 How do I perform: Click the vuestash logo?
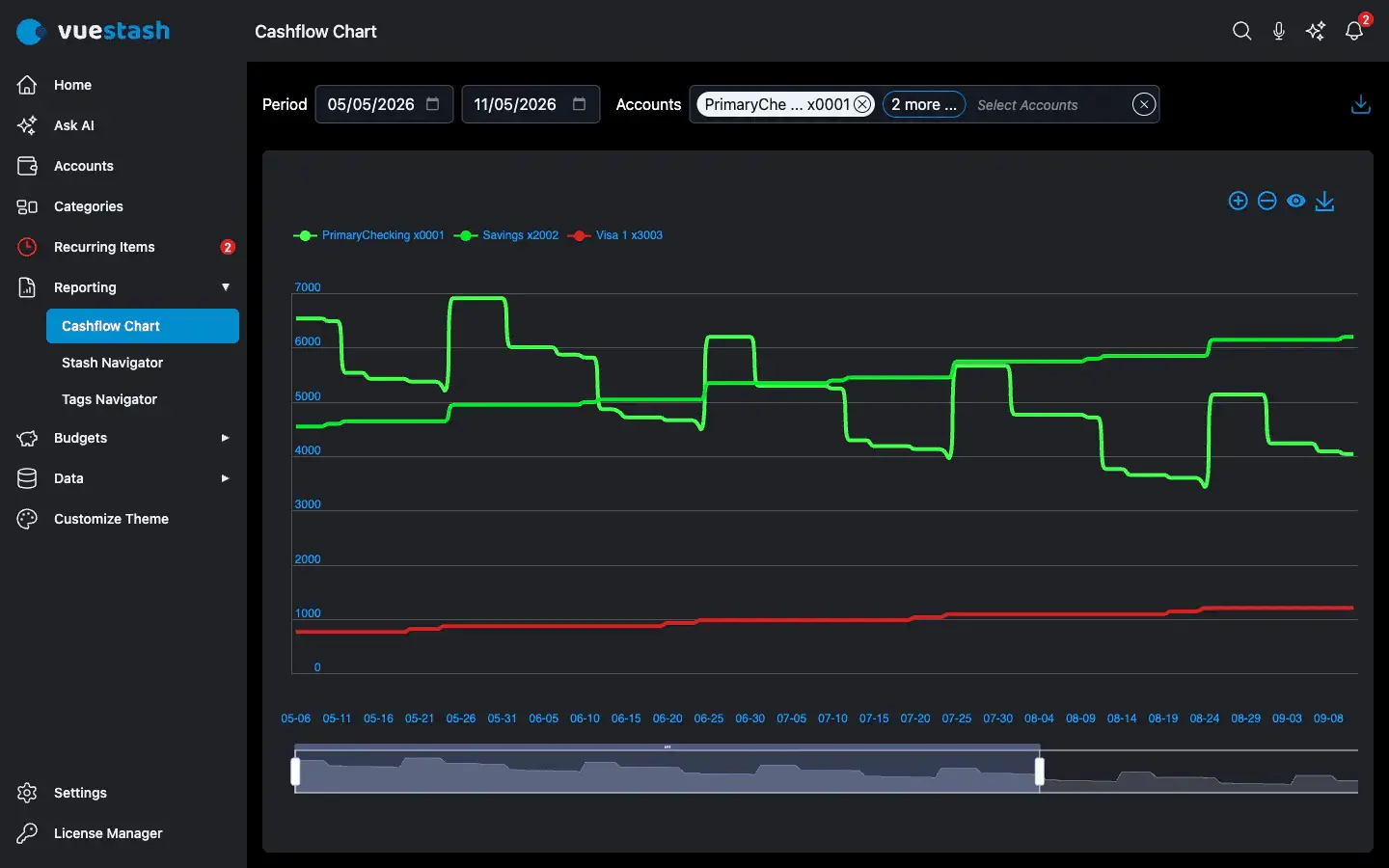tap(93, 31)
